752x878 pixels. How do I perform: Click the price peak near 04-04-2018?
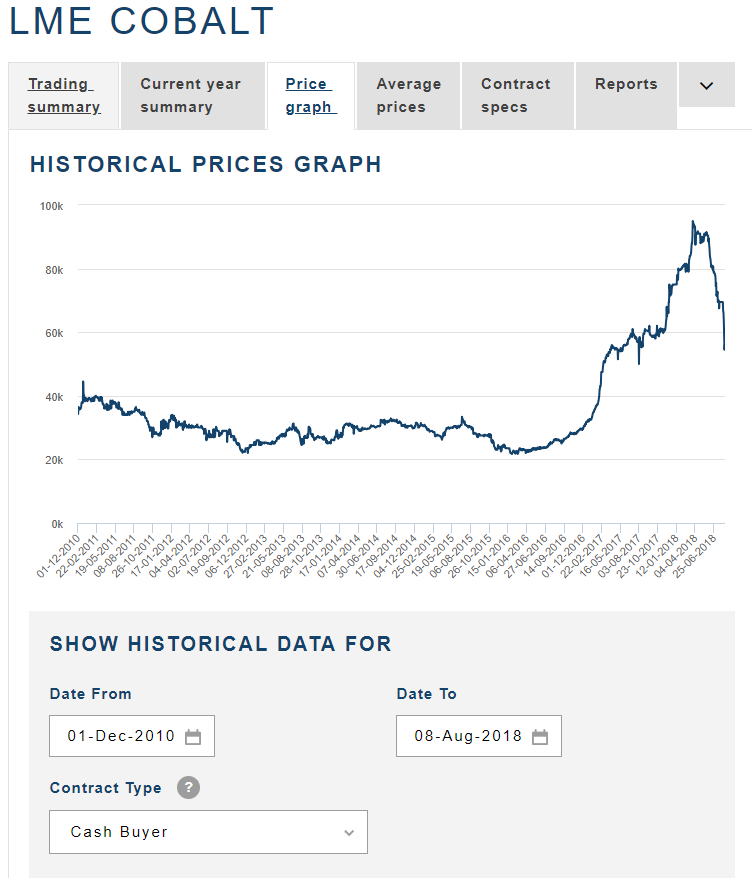point(693,222)
